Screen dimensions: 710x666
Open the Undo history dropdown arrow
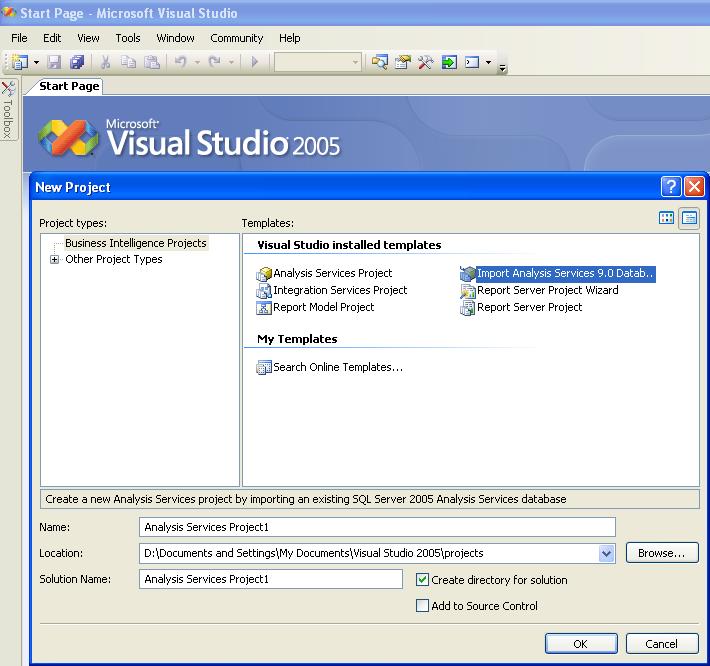point(197,62)
